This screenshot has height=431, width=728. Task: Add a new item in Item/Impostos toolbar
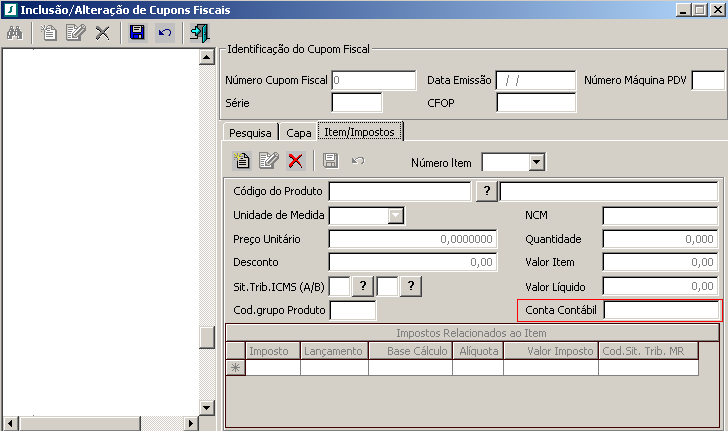(x=241, y=161)
